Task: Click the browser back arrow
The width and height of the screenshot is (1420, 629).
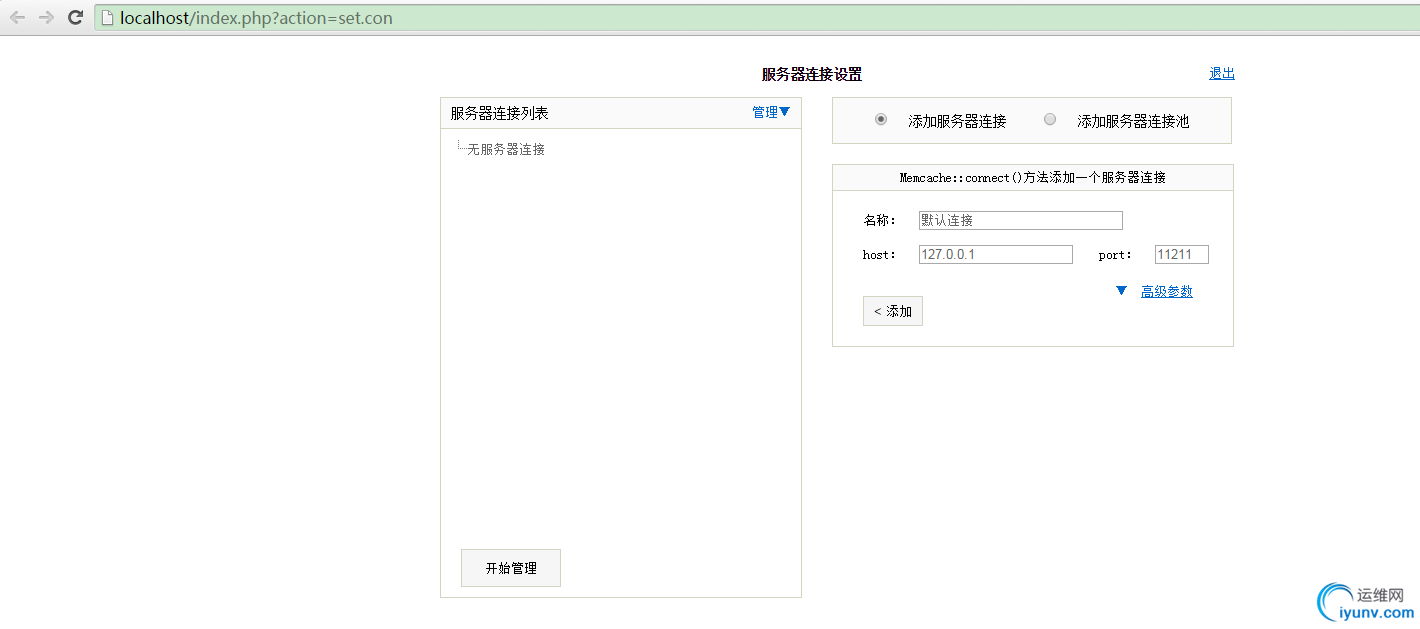Action: tap(16, 17)
